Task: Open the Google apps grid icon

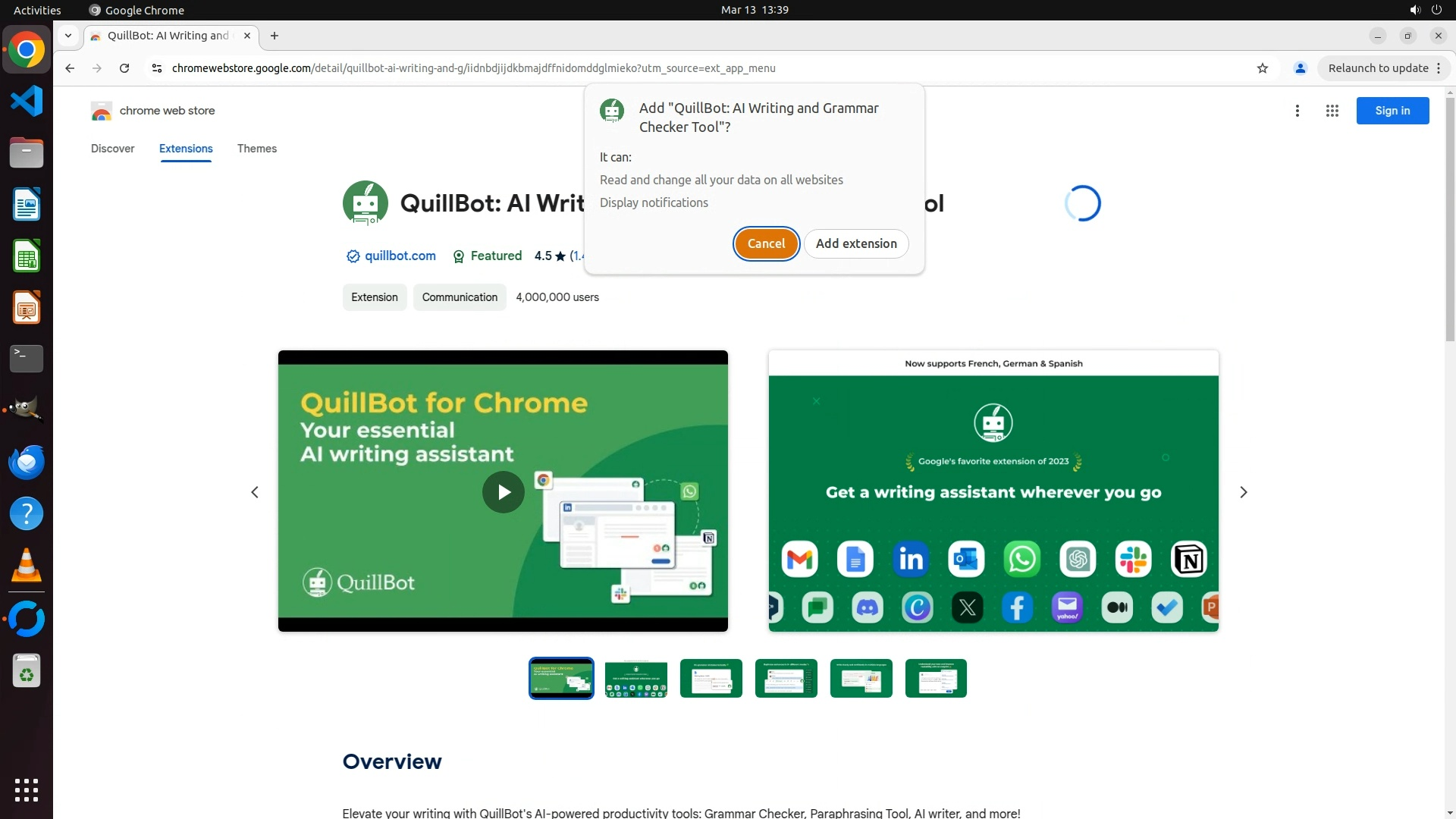Action: click(x=1332, y=111)
